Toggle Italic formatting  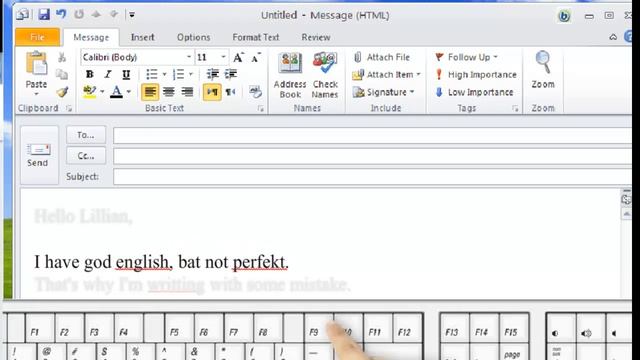[x=107, y=74]
